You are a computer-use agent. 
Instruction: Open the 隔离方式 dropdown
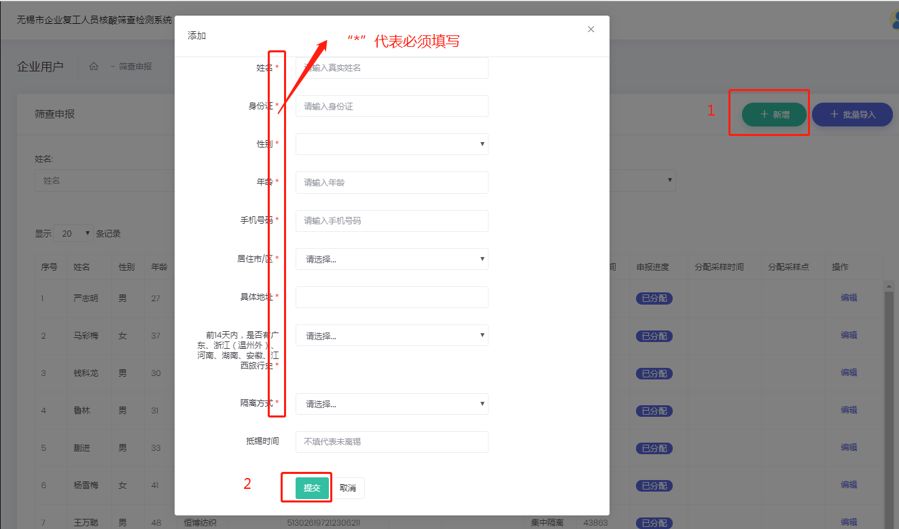391,404
